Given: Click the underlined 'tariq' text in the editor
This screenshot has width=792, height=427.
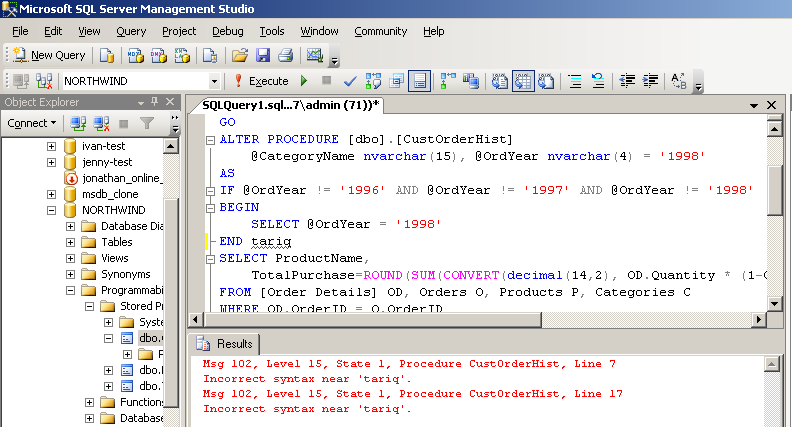Looking at the screenshot, I should 271,242.
